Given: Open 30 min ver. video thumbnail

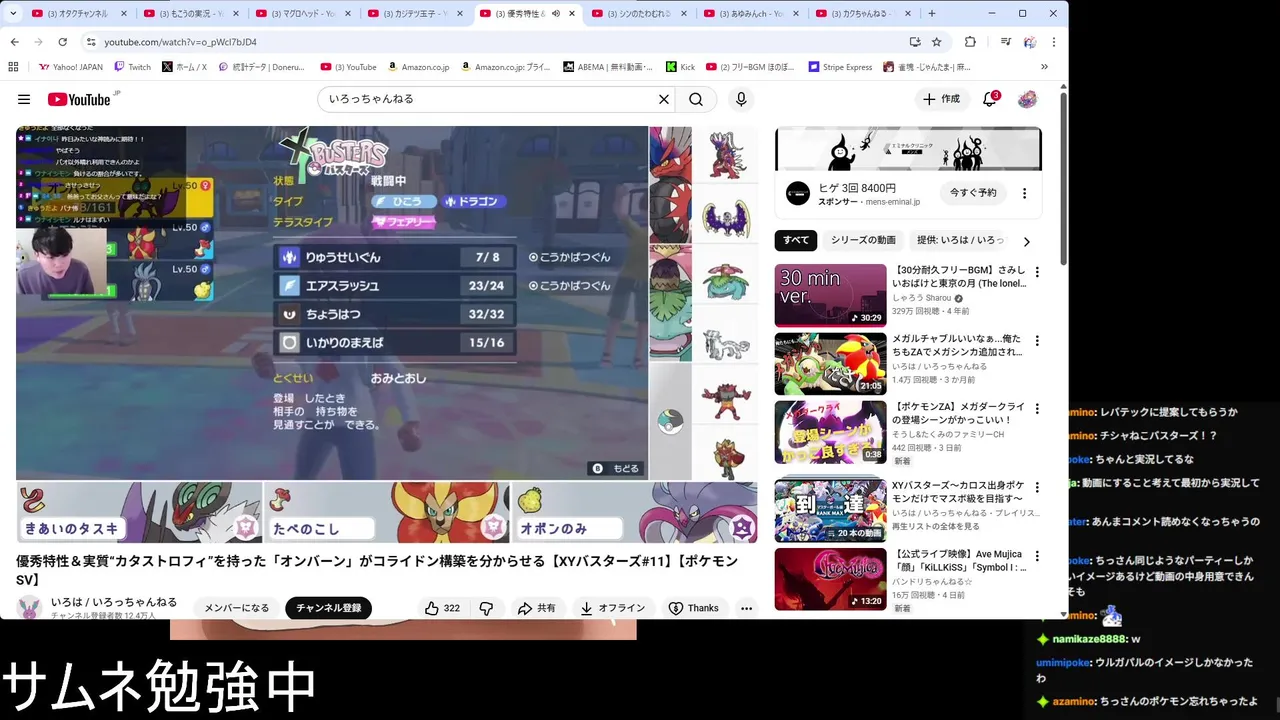Looking at the screenshot, I should [830, 295].
